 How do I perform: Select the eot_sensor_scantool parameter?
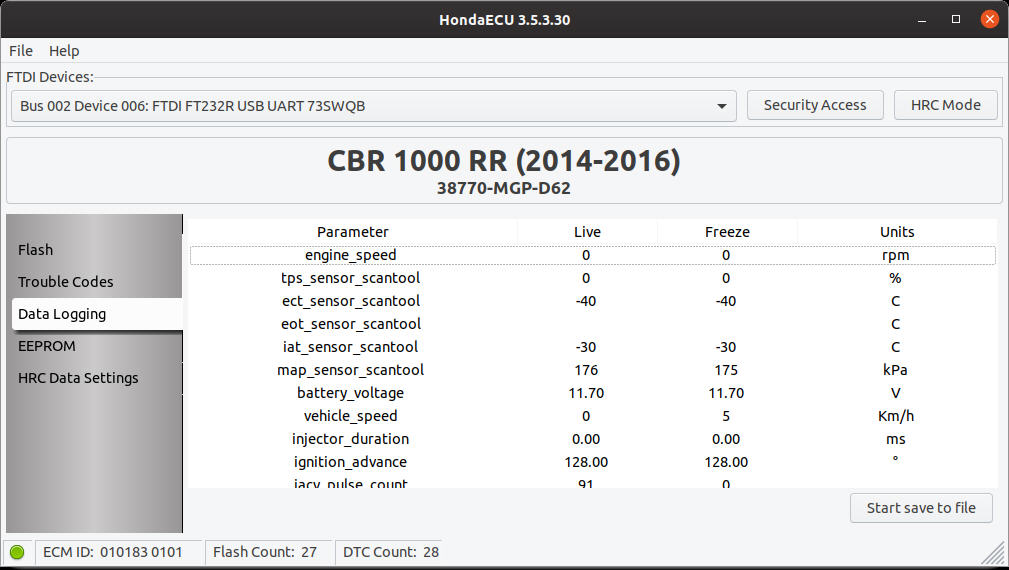[x=351, y=324]
